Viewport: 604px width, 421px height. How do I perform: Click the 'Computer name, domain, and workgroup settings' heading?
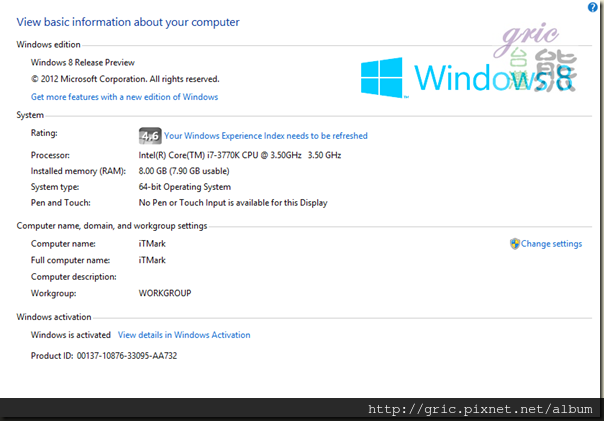(112, 226)
